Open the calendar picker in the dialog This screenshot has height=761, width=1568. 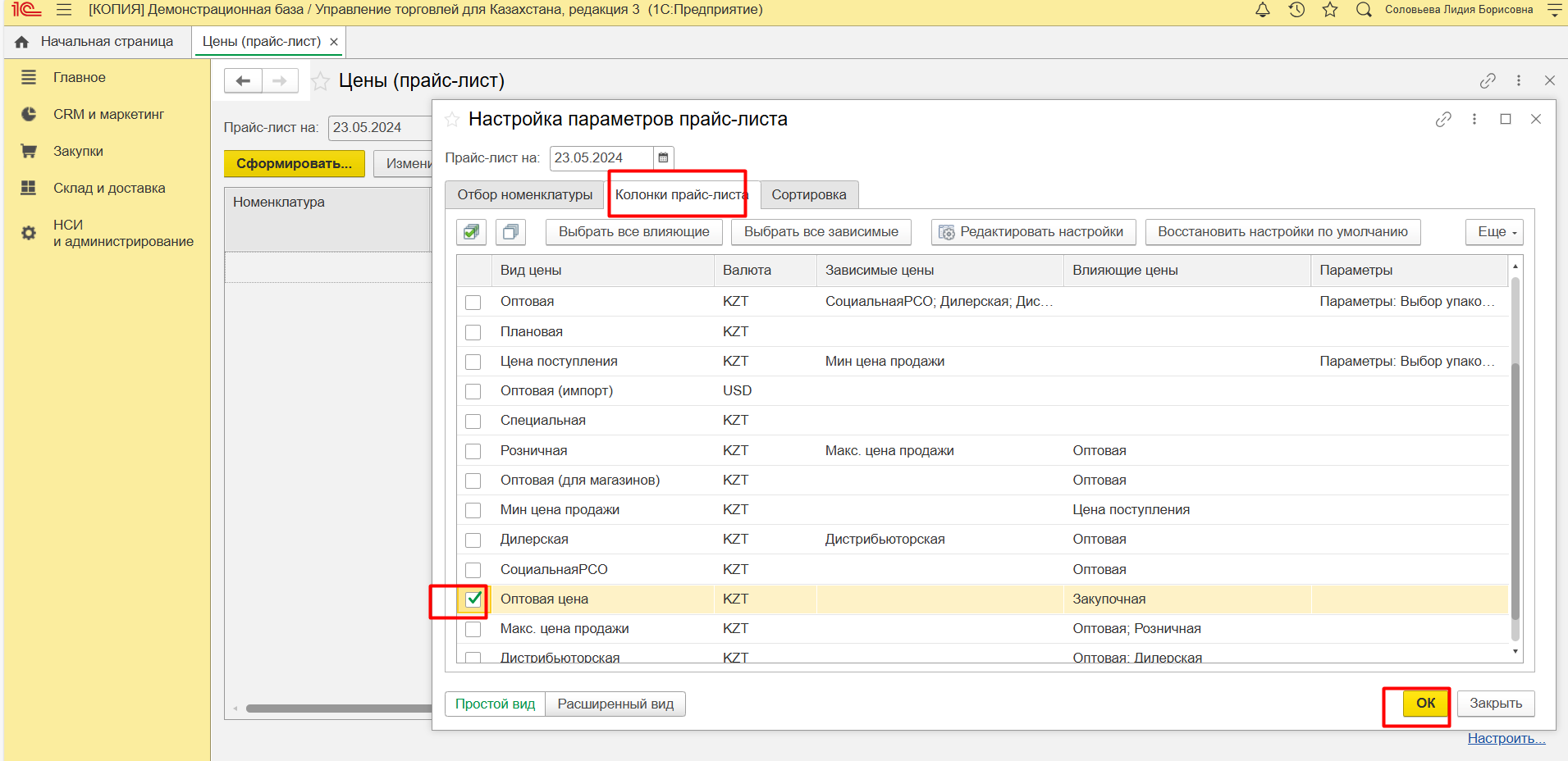(663, 157)
